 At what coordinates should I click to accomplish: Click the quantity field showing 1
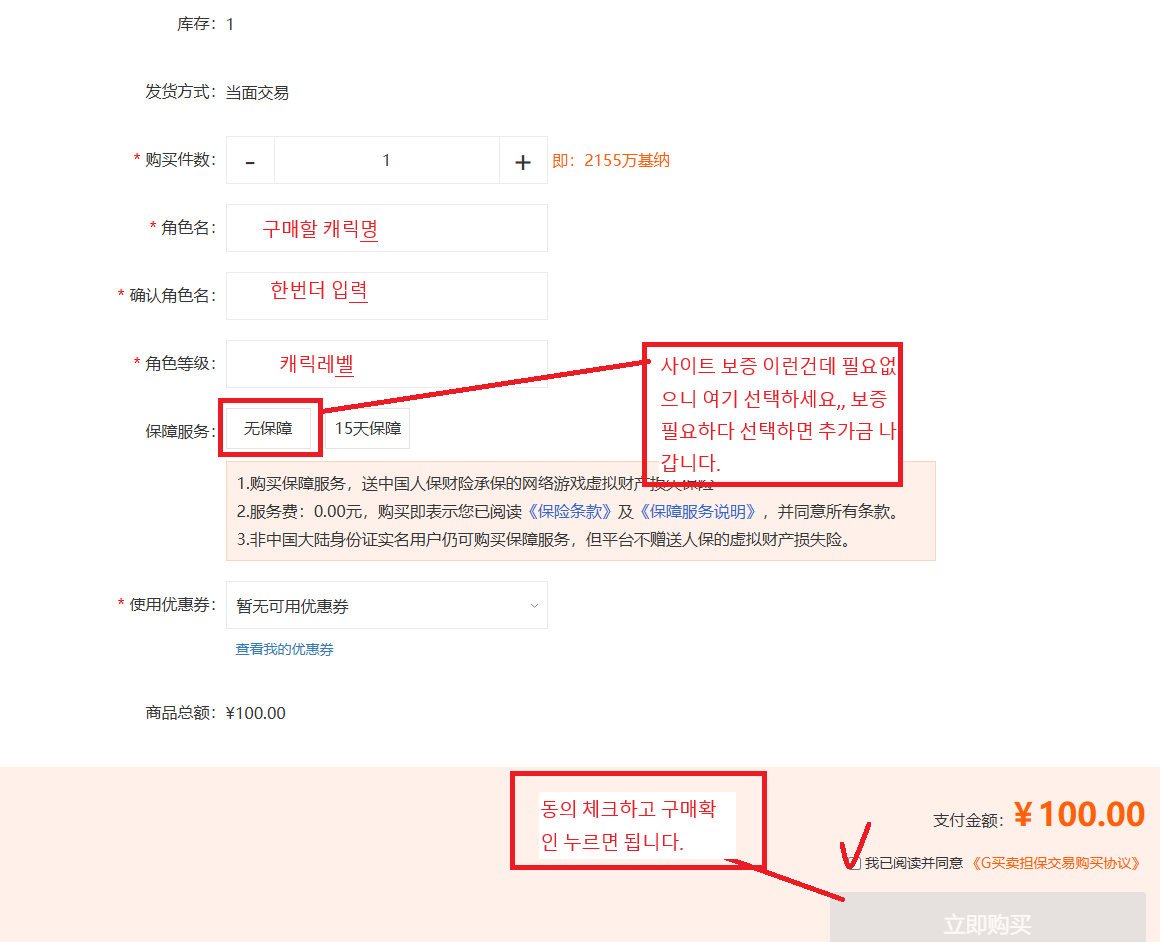point(387,160)
